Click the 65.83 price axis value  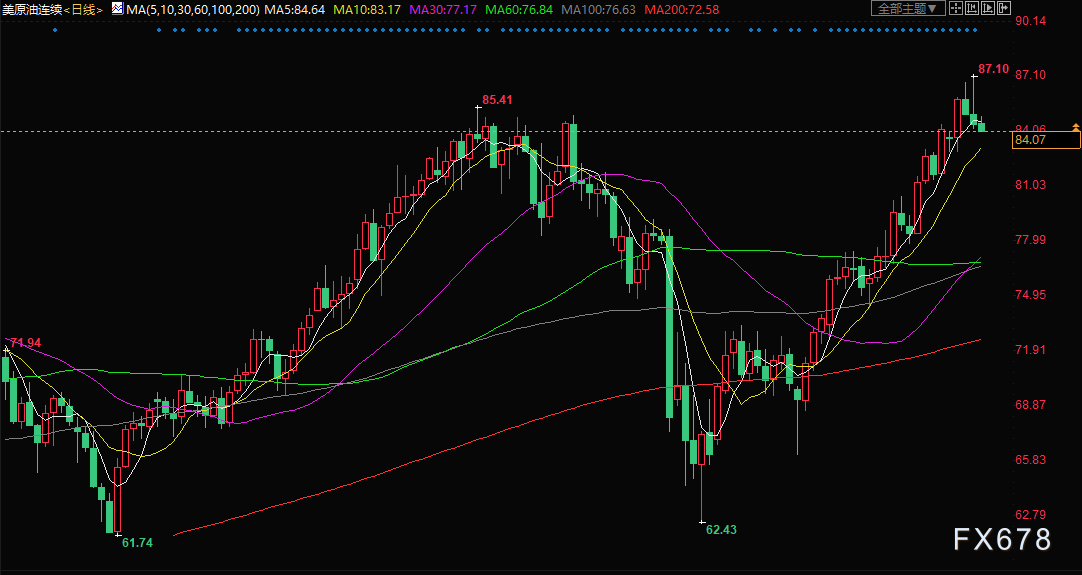click(x=1031, y=460)
